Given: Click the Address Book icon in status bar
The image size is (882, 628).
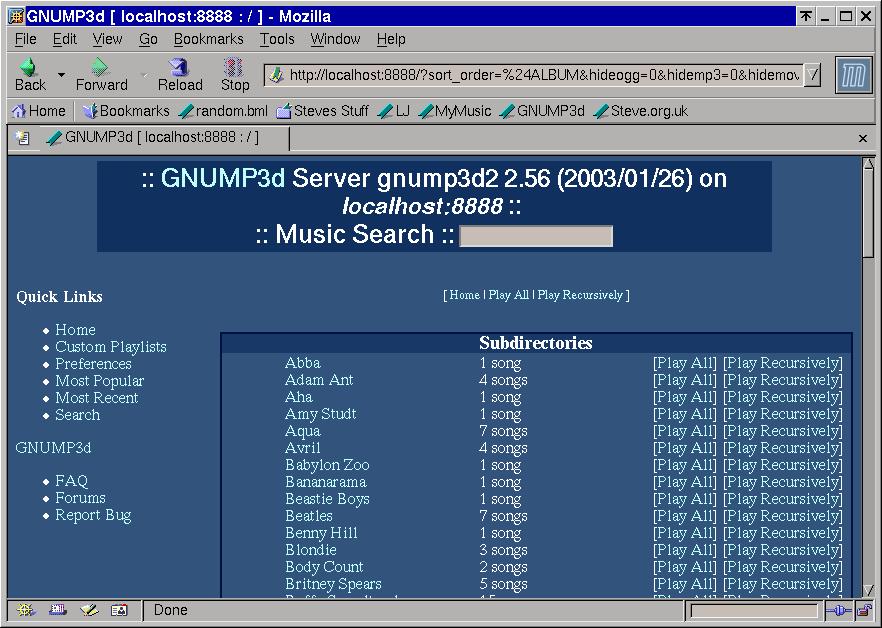Looking at the screenshot, I should (119, 610).
